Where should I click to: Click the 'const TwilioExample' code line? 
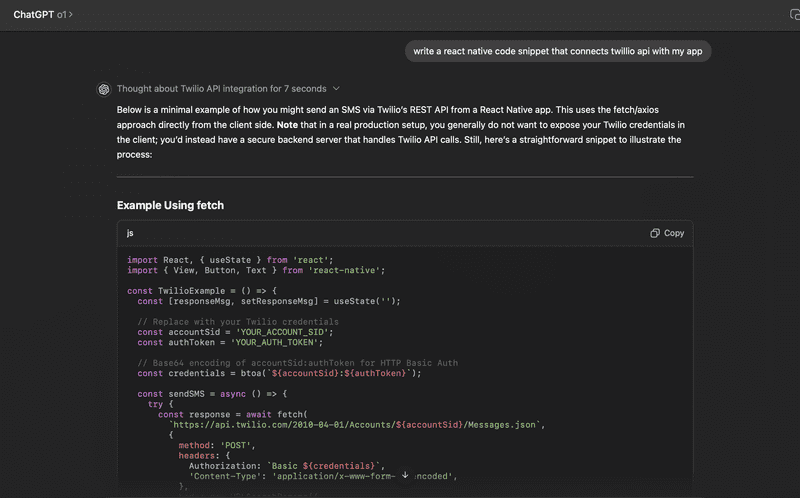(x=202, y=291)
